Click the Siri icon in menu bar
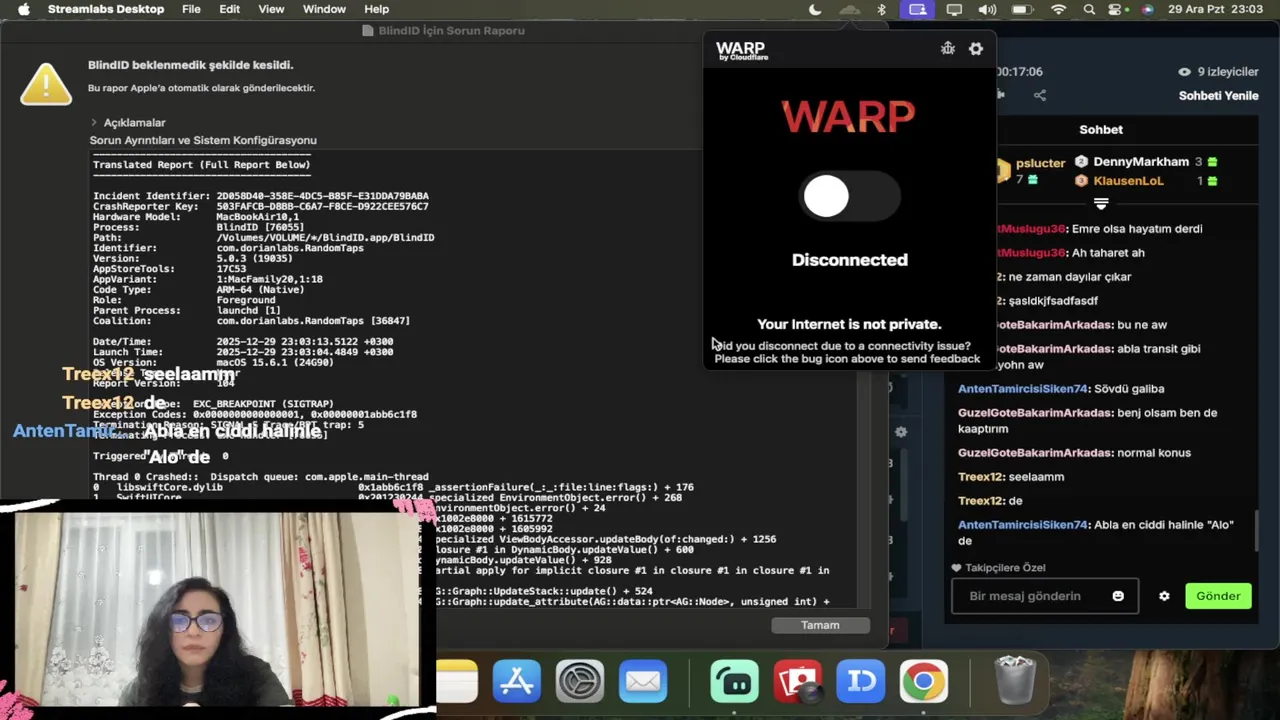 coord(1147,10)
